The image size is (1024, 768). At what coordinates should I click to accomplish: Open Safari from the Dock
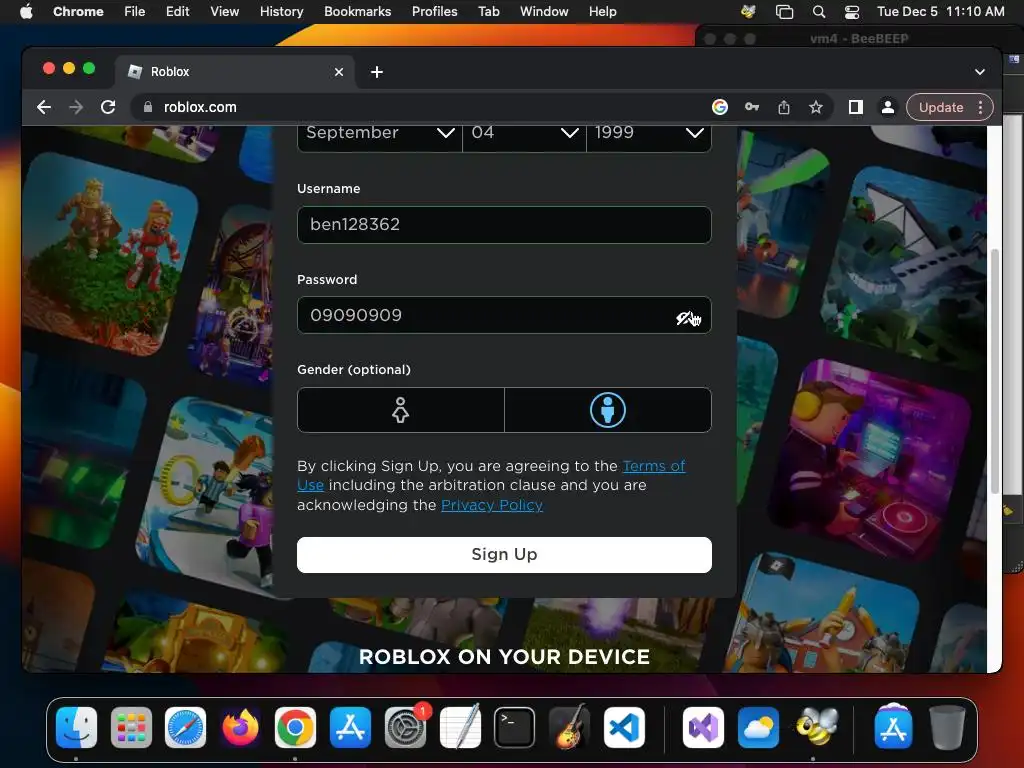click(x=185, y=727)
